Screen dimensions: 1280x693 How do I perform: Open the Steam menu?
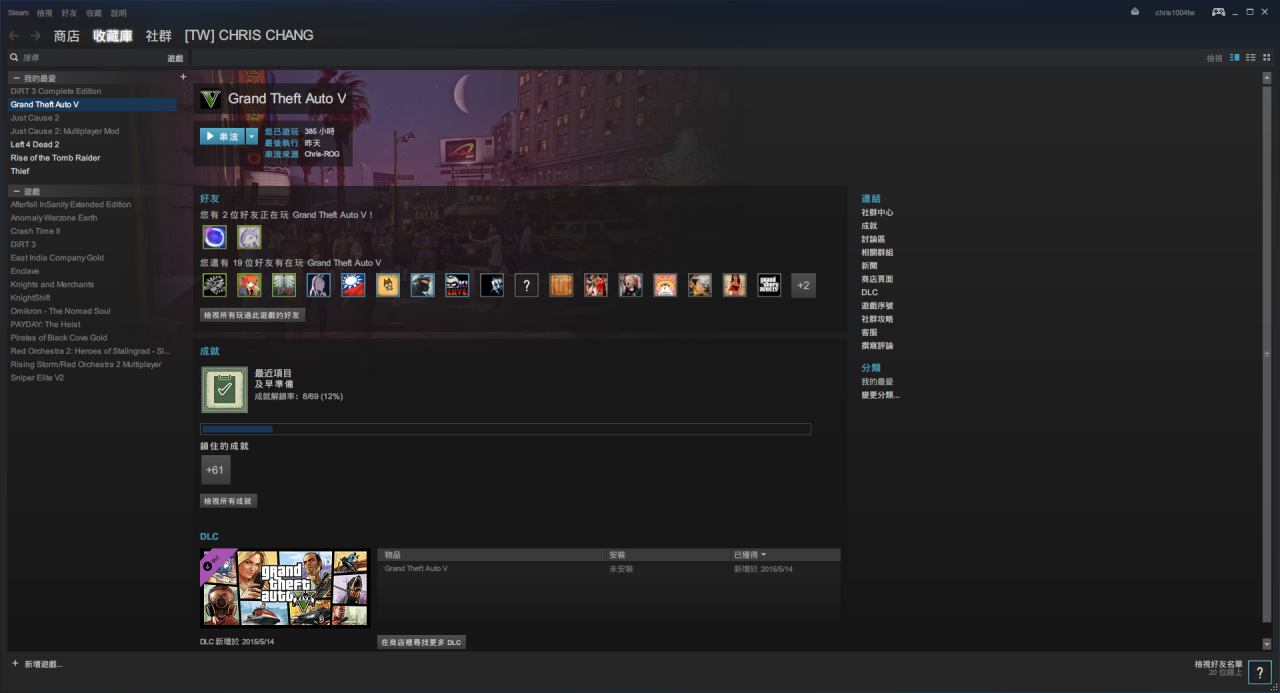coord(18,13)
